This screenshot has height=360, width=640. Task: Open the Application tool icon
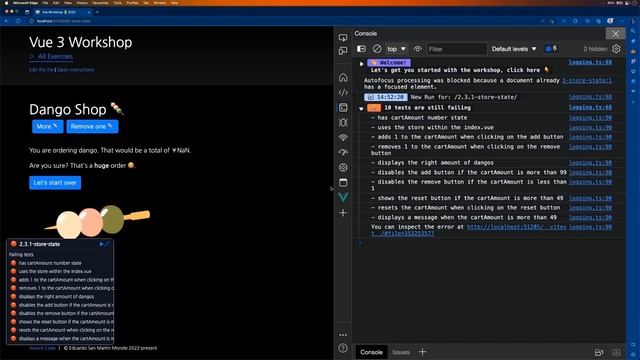pos(343,182)
